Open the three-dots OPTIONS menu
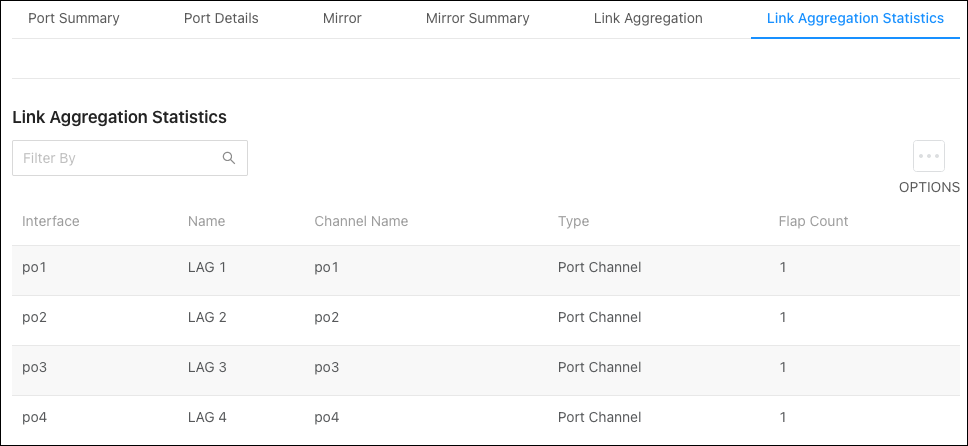This screenshot has height=446, width=968. [x=928, y=156]
